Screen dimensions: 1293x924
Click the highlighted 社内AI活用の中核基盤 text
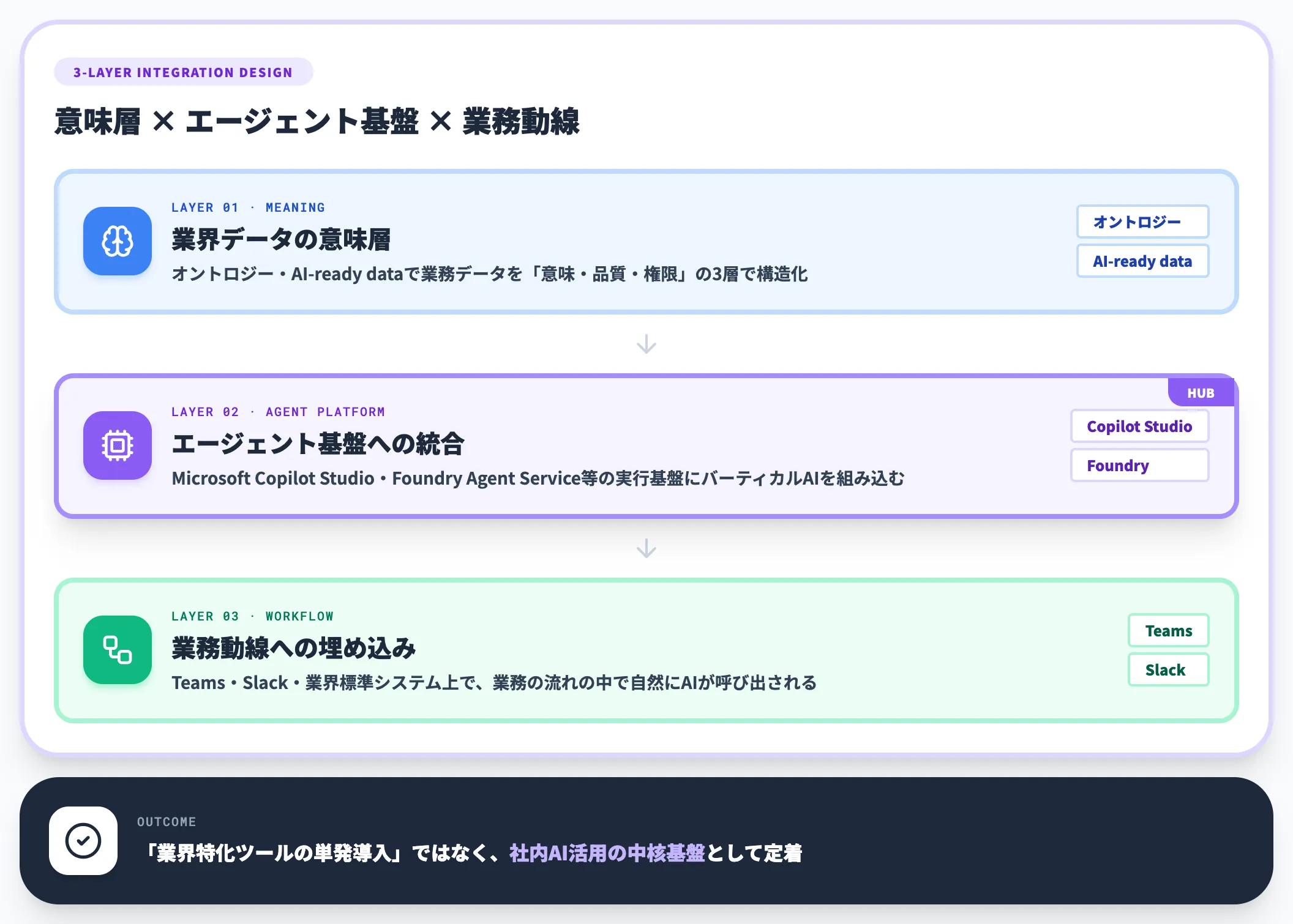tap(607, 853)
